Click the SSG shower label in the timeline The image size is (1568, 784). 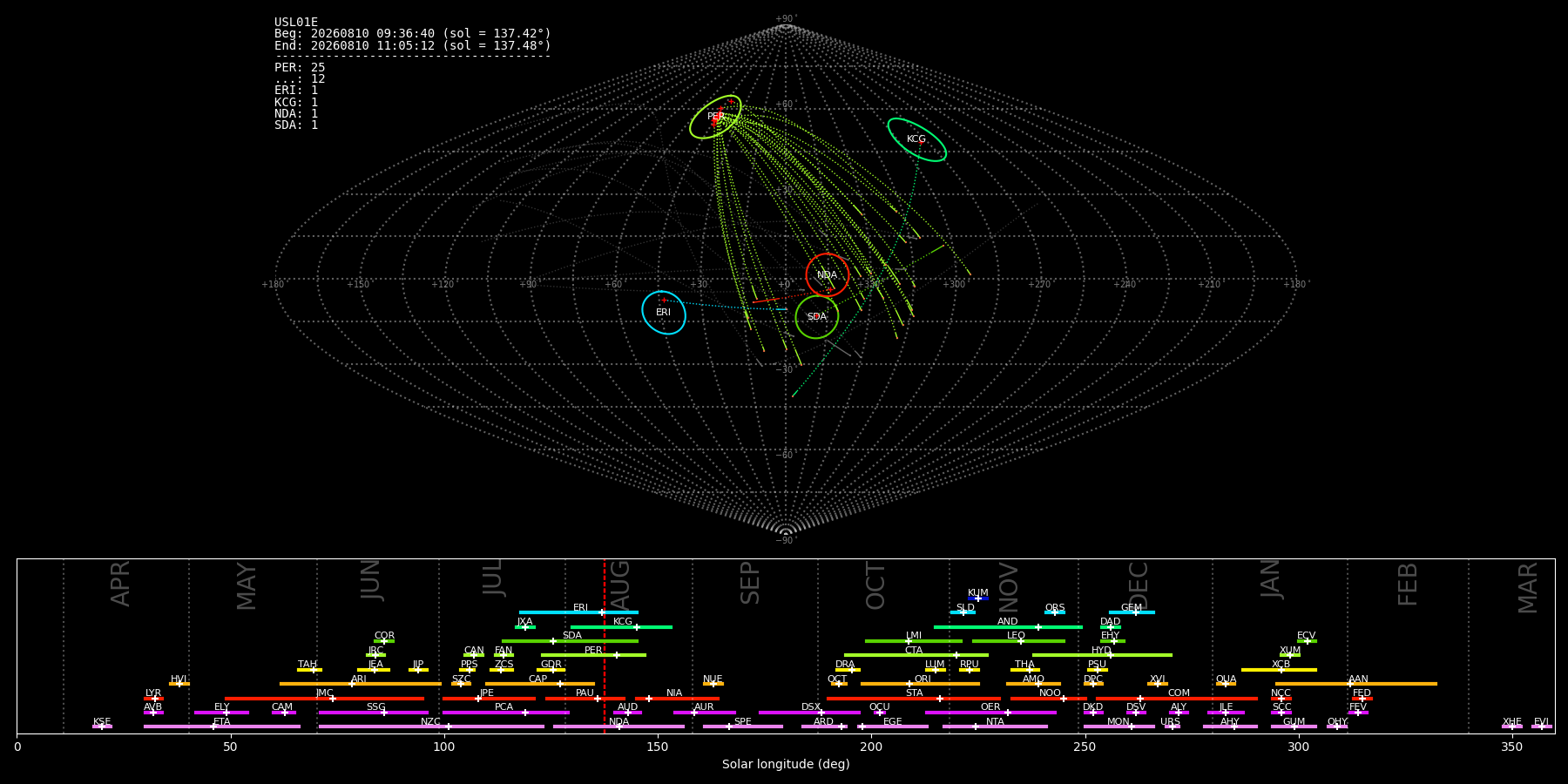(376, 707)
